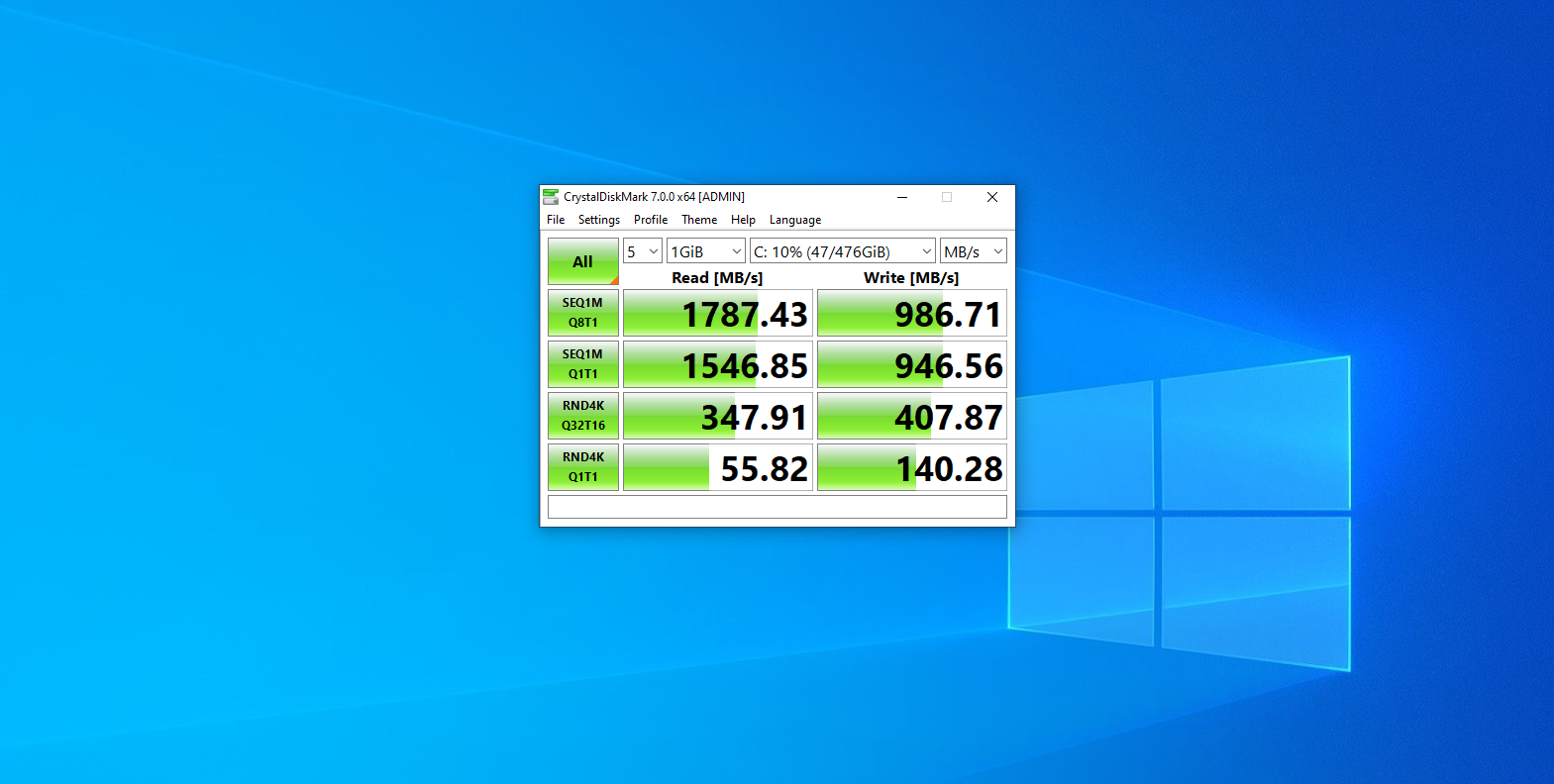This screenshot has width=1554, height=784.
Task: Run the RND4K Q1T1 test
Action: (x=583, y=467)
